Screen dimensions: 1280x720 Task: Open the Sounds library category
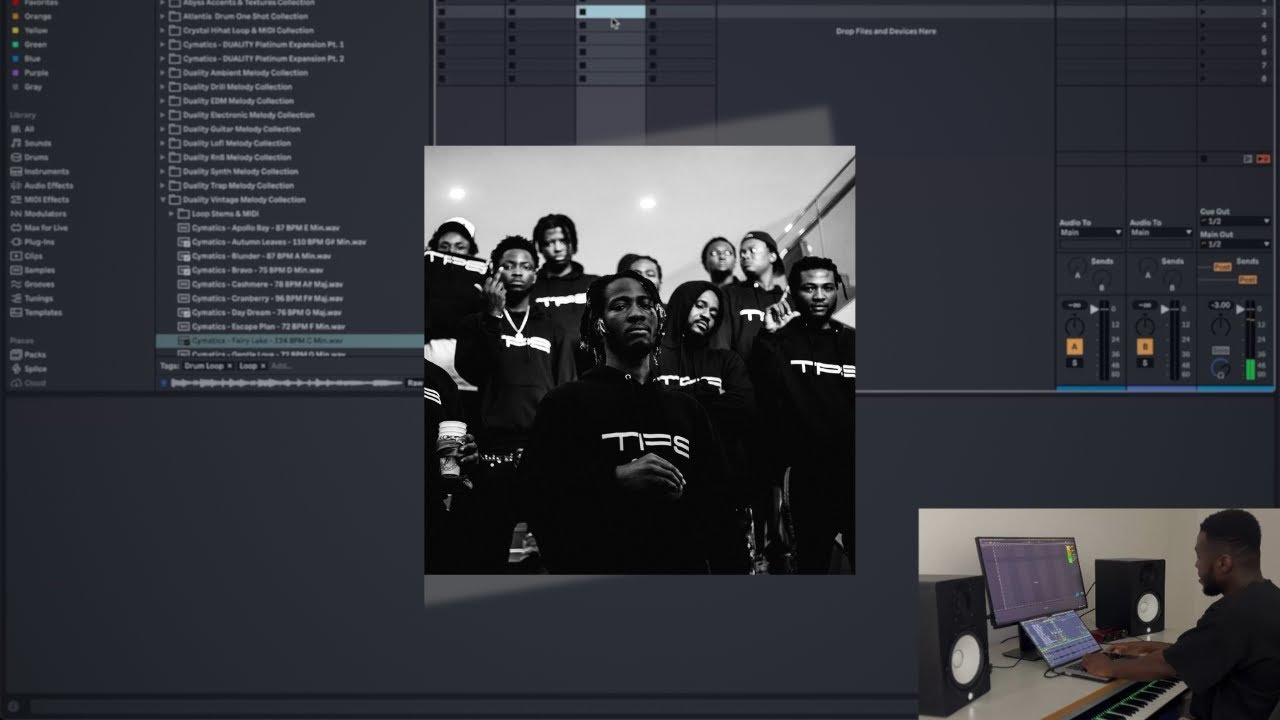(31, 143)
